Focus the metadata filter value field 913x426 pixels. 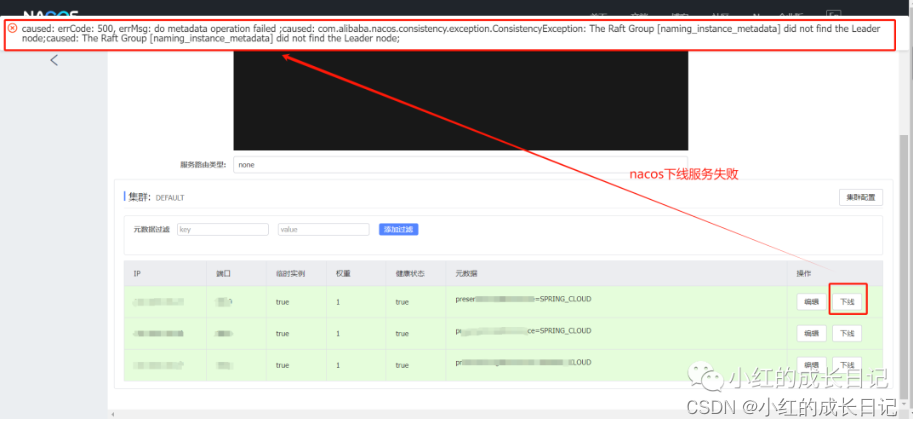pos(324,229)
